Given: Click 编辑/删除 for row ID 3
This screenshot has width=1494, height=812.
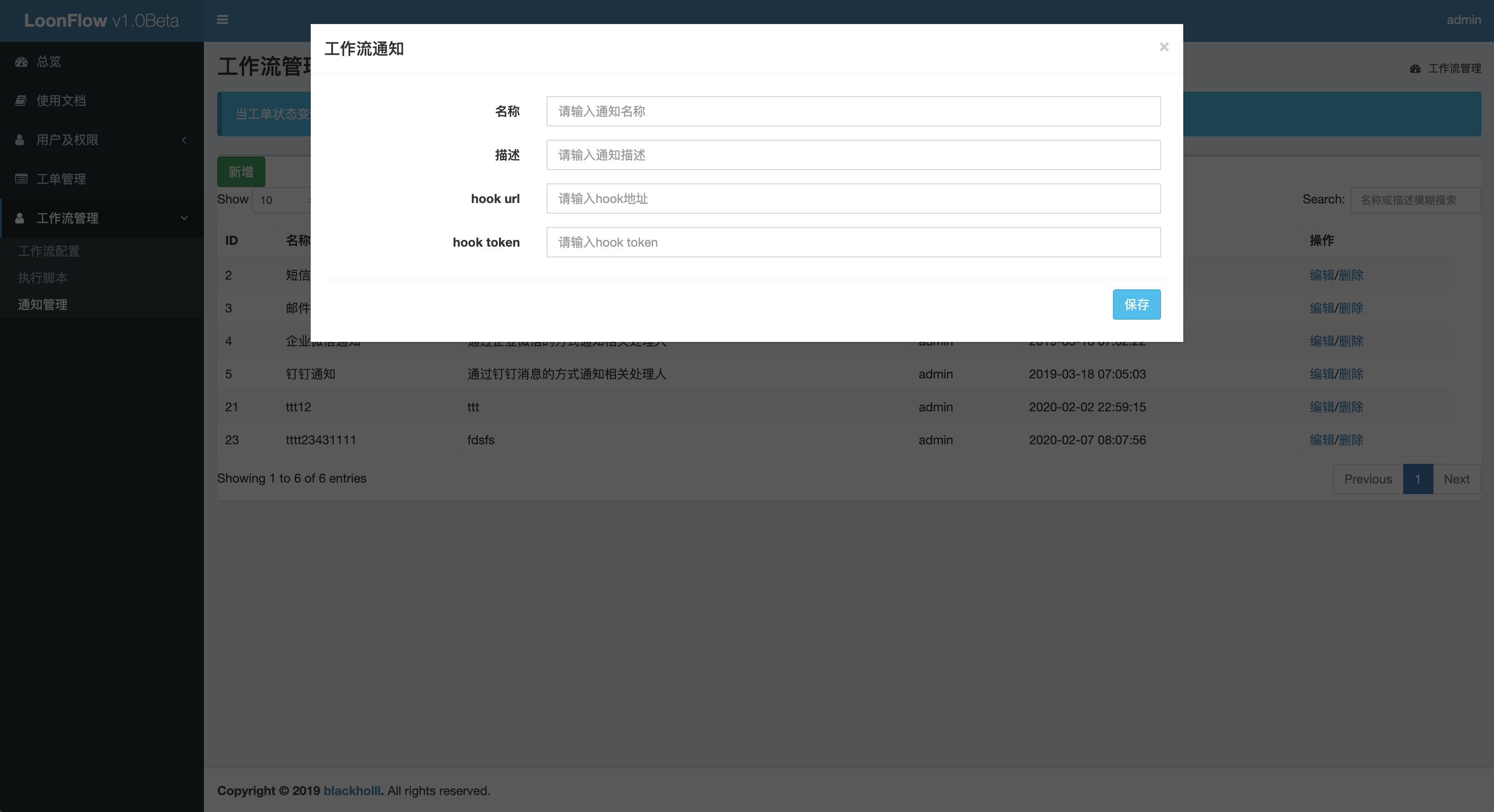Looking at the screenshot, I should 1336,308.
